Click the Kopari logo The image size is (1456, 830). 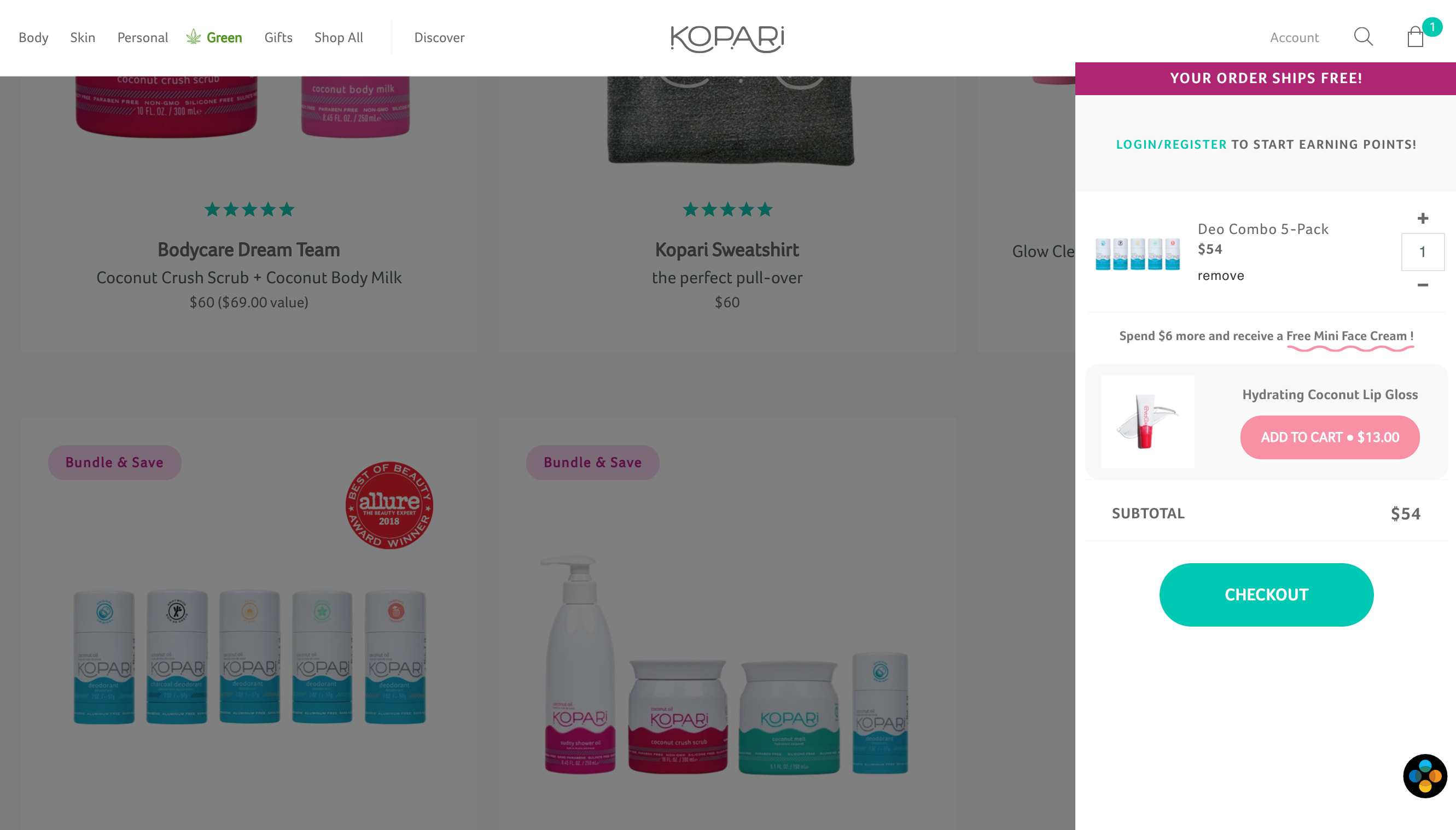(x=727, y=38)
